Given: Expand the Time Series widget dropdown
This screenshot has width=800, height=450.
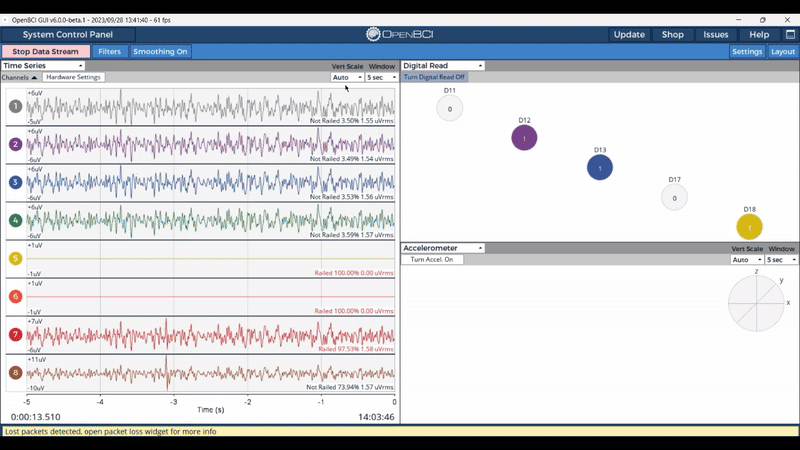Looking at the screenshot, I should point(43,66).
